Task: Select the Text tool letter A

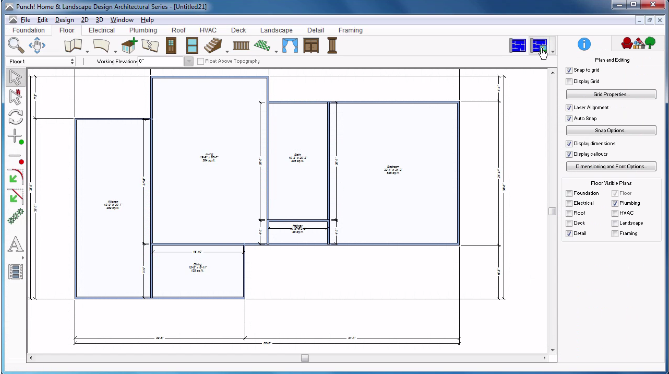Action: click(x=15, y=245)
